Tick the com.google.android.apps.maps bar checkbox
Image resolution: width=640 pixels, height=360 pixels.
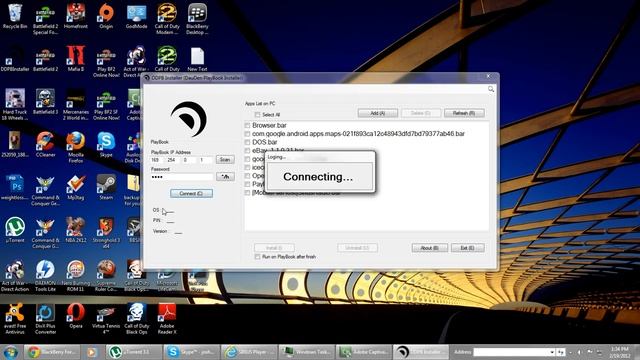click(247, 134)
